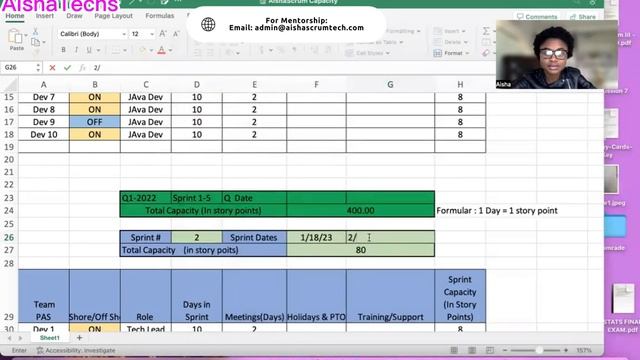The height and width of the screenshot is (360, 640).
Task: Open the font color dropdown arrow
Action: [x=170, y=51]
